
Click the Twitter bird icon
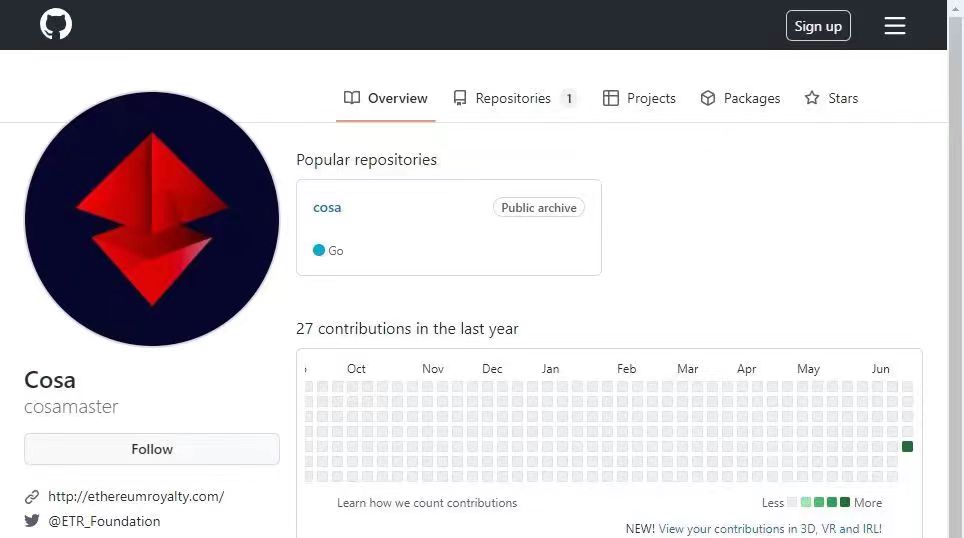pyautogui.click(x=32, y=521)
